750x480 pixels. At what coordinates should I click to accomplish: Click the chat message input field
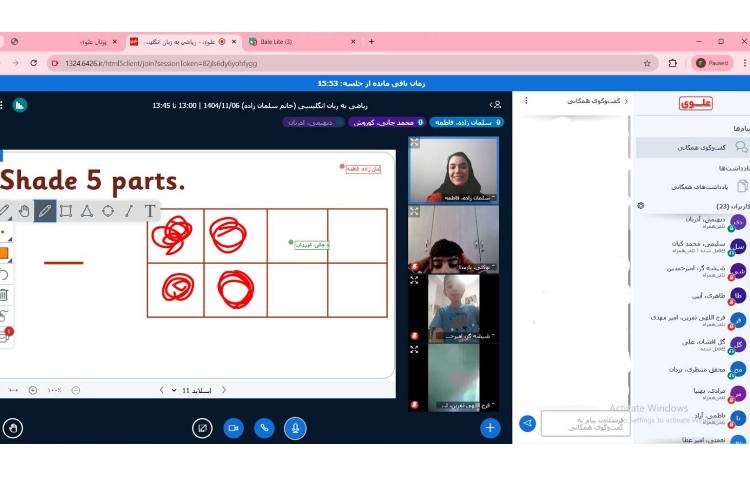(585, 424)
